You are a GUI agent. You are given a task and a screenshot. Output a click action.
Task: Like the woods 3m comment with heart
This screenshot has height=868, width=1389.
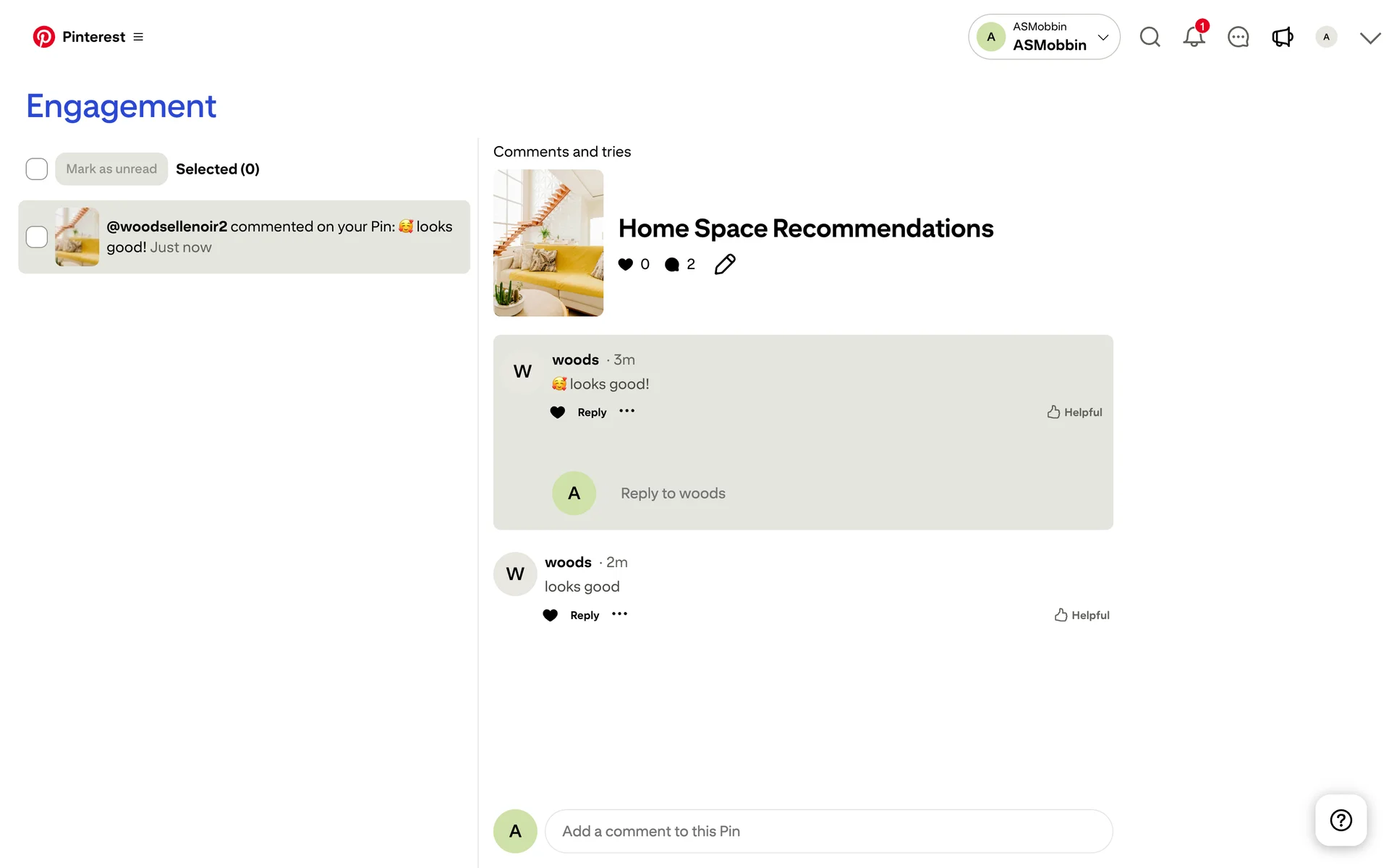tap(557, 412)
